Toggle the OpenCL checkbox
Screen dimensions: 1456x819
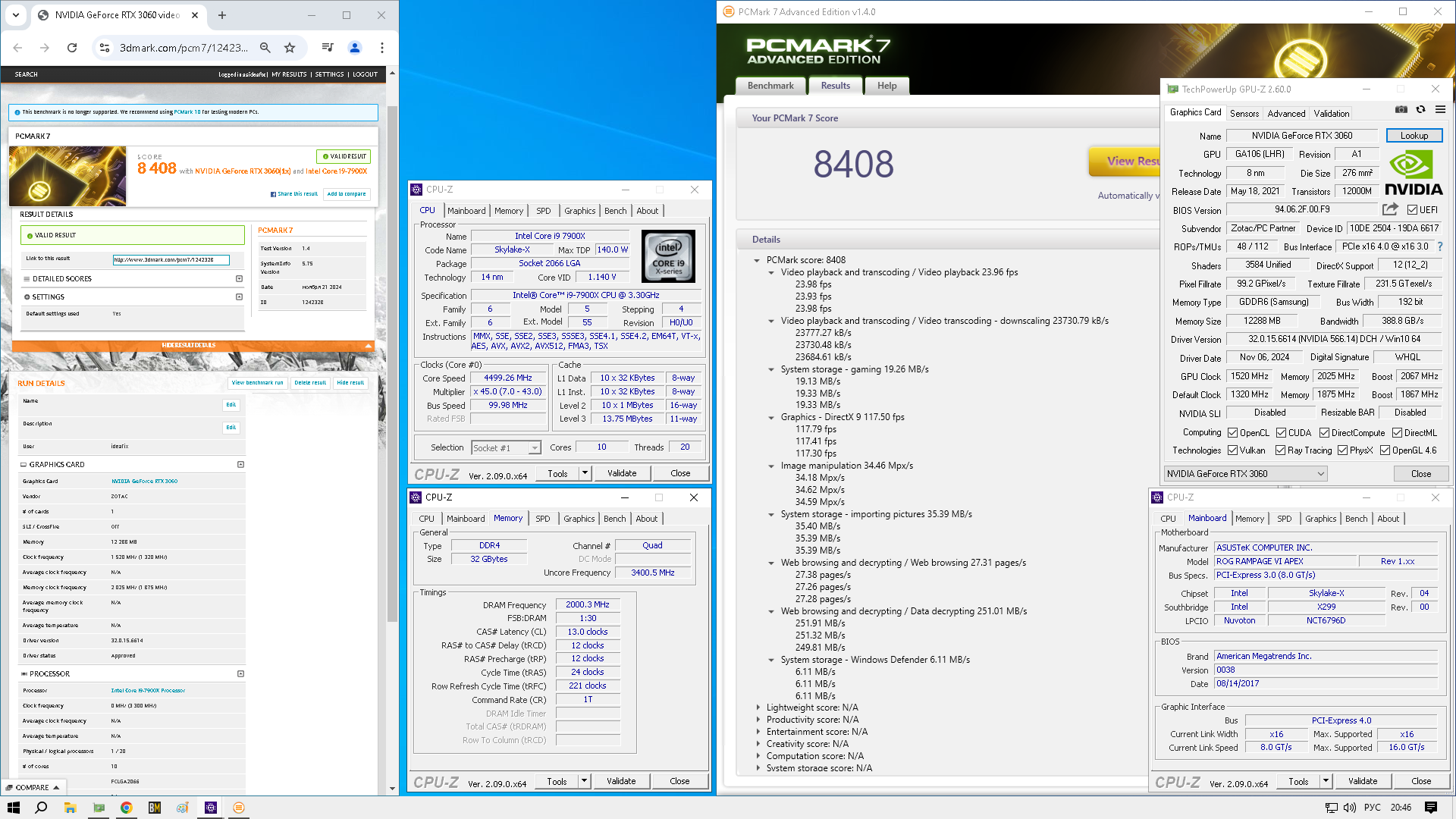point(1233,433)
